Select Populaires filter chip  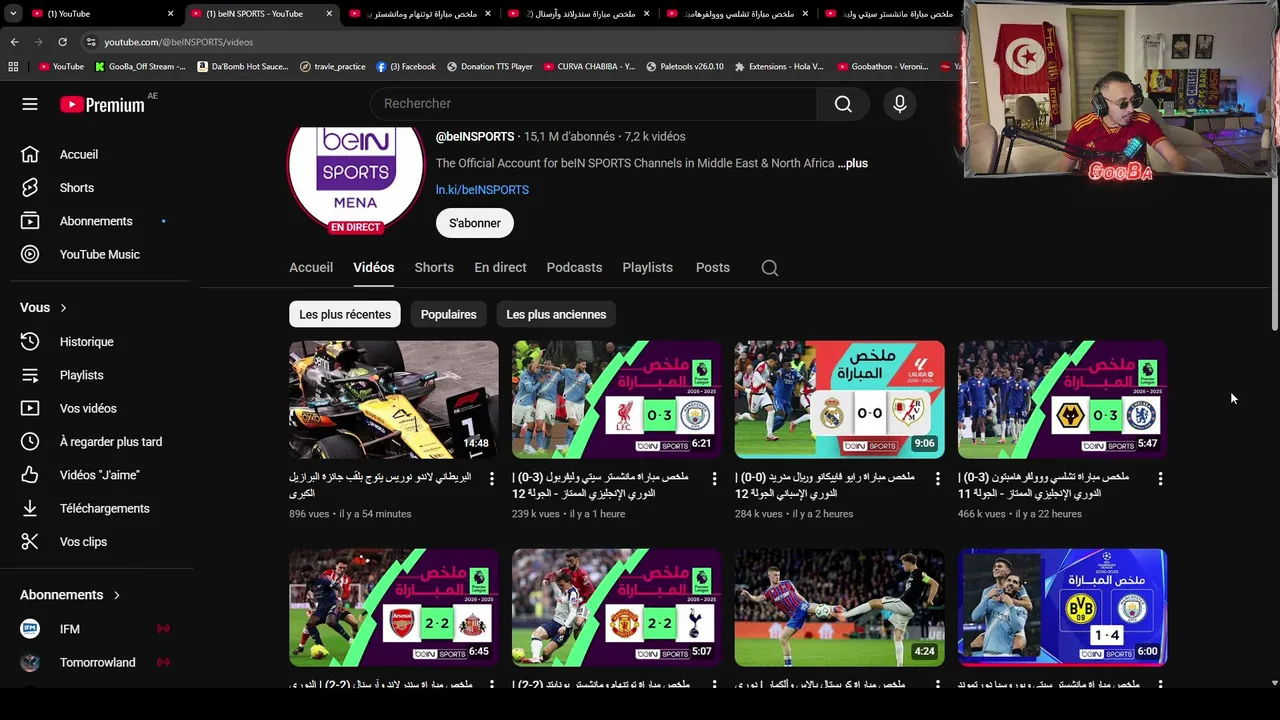click(x=448, y=314)
